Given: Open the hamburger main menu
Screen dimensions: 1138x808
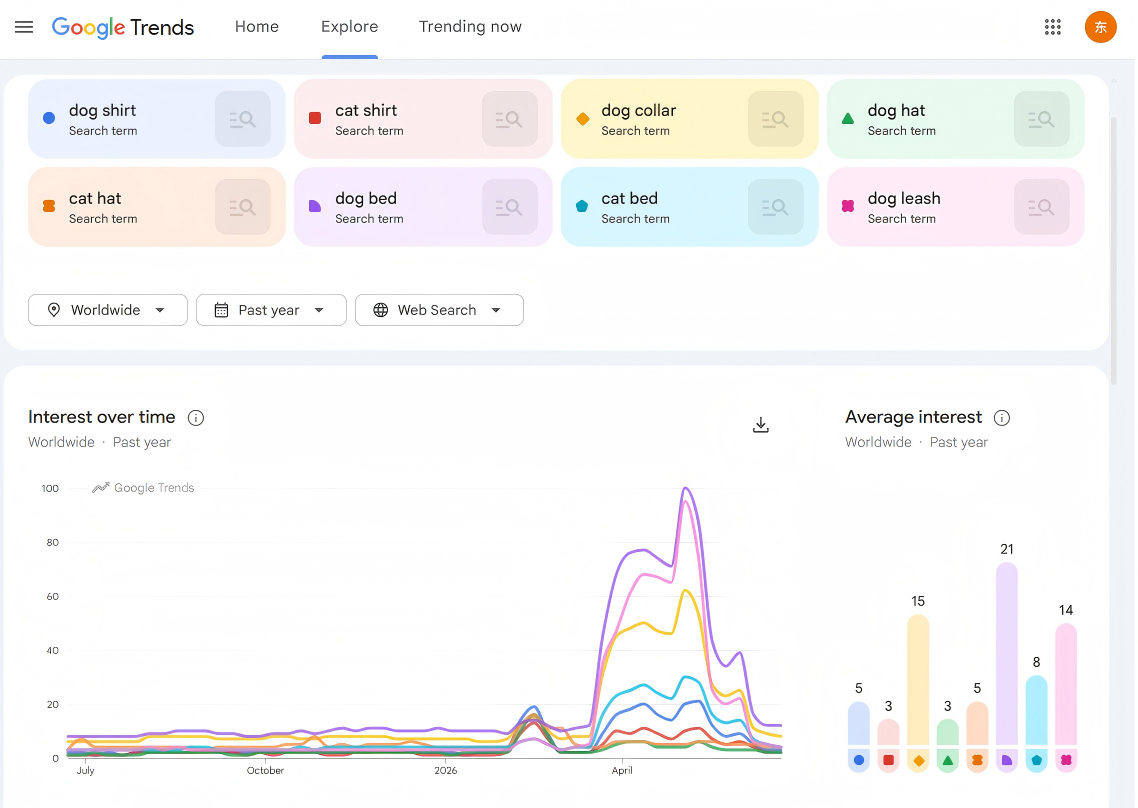Looking at the screenshot, I should coord(24,27).
